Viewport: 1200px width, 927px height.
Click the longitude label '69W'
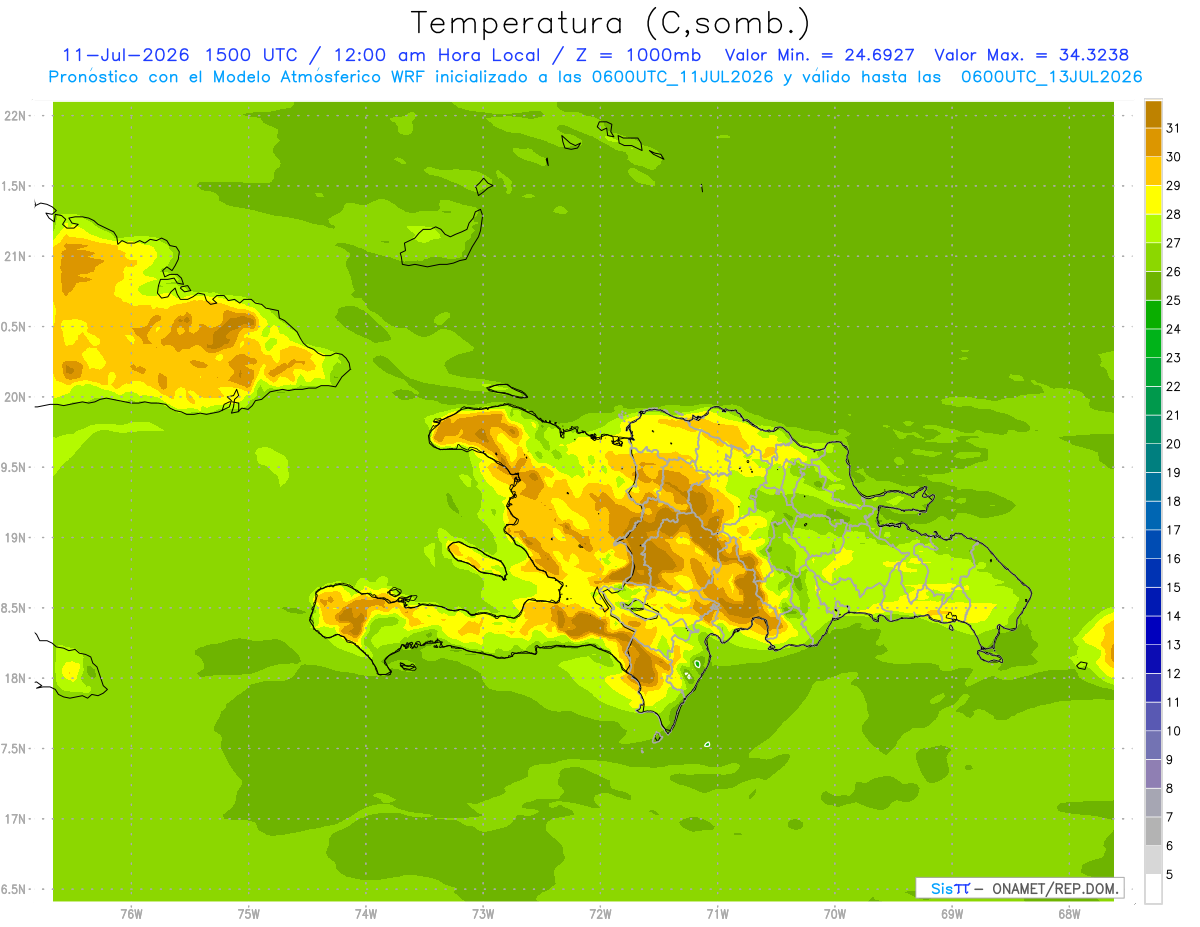952,914
